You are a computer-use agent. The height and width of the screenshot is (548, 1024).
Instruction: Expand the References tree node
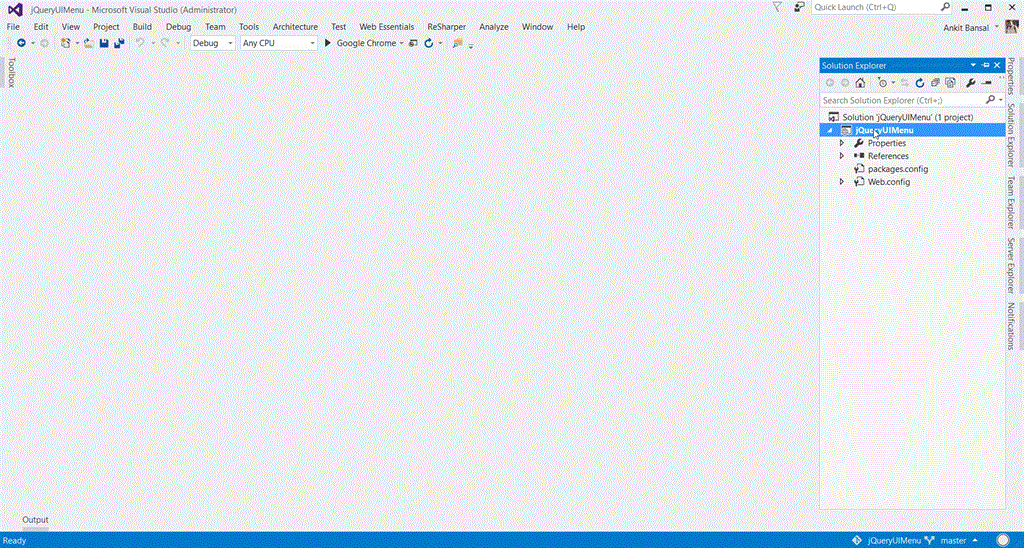click(x=842, y=156)
